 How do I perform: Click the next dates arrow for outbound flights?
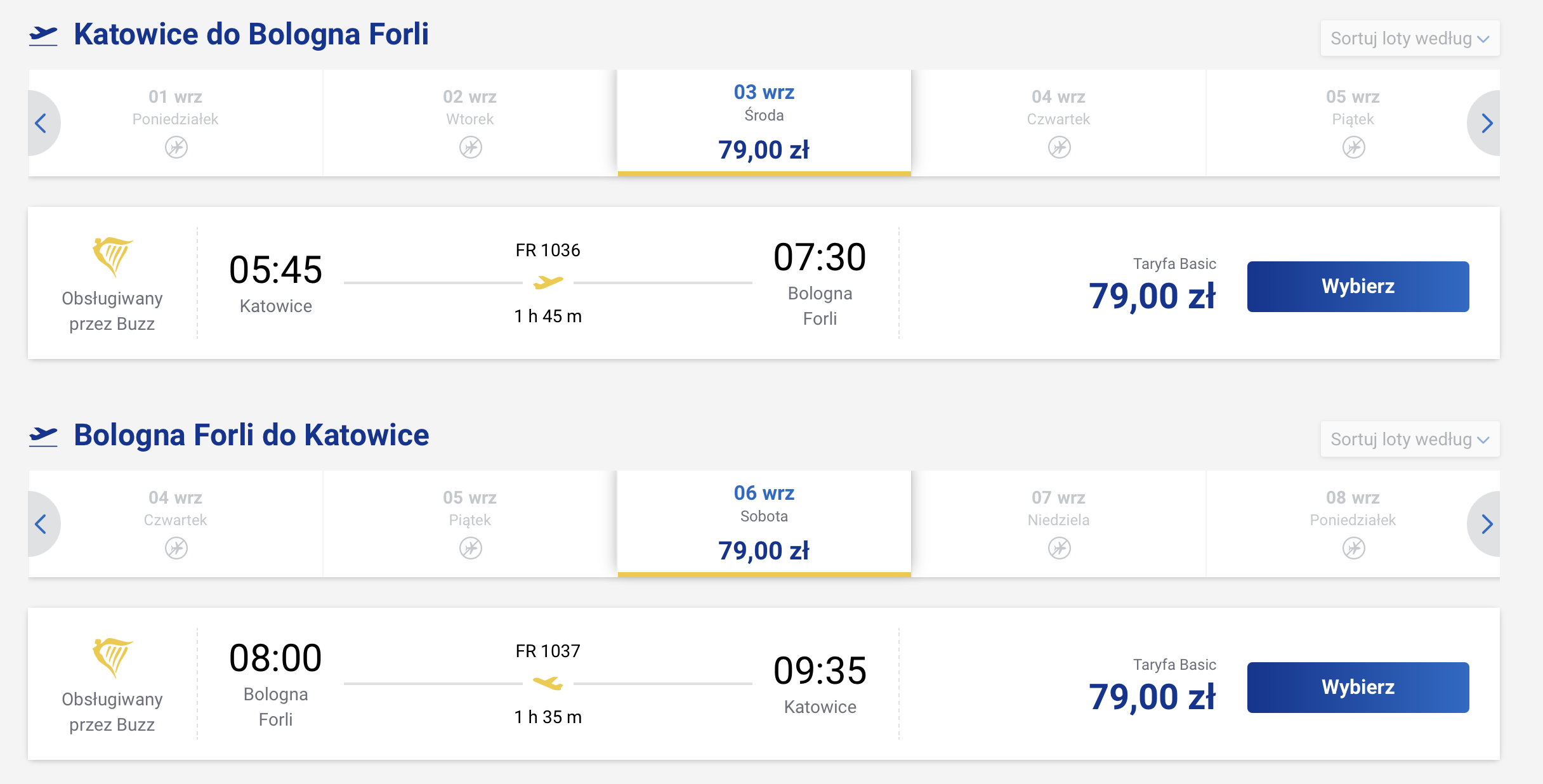1486,123
